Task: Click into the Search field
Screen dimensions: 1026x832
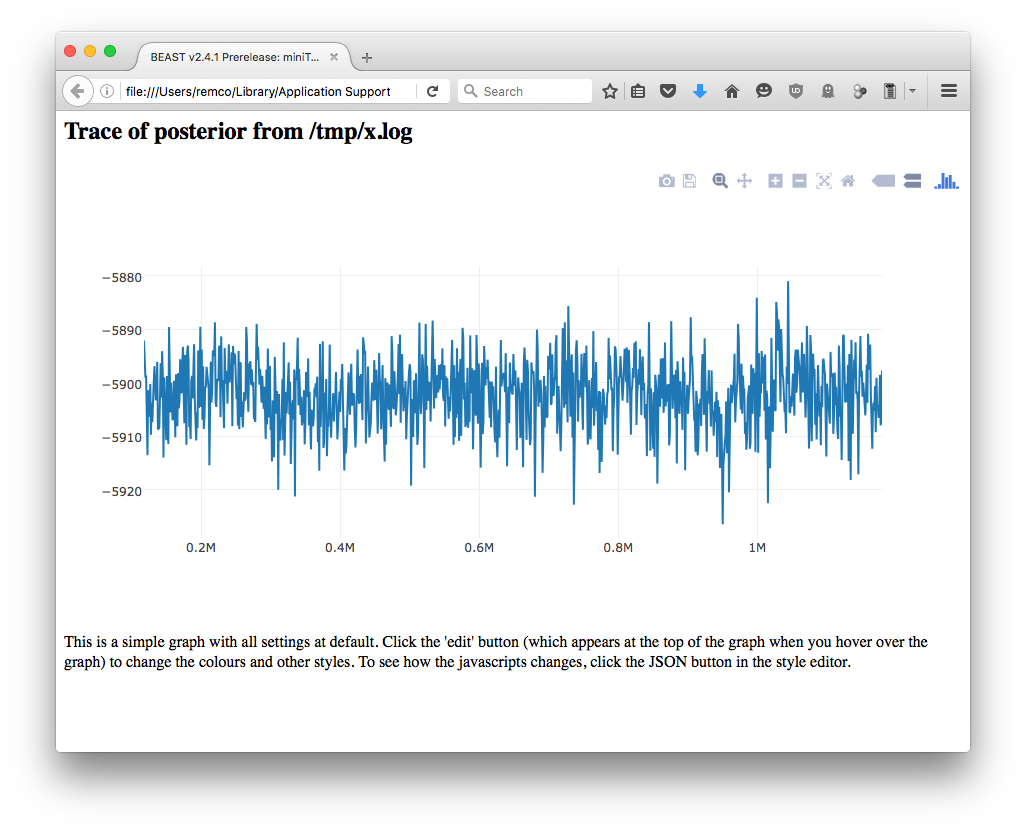Action: 525,92
